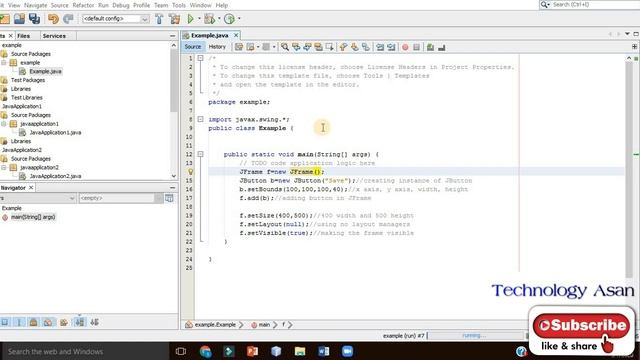
Task: Click Clean and Build Project icon
Action: point(175,19)
